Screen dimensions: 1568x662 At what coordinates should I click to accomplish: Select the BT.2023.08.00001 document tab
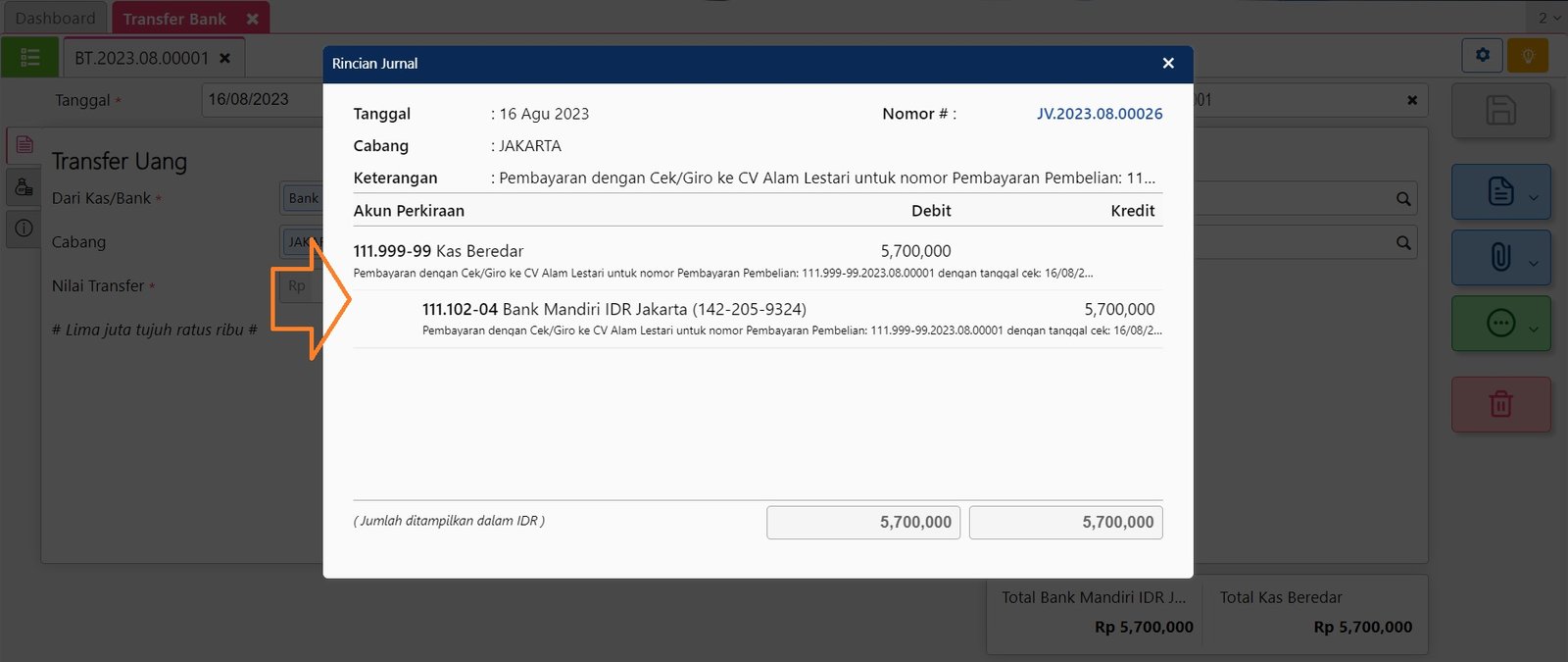[142, 58]
